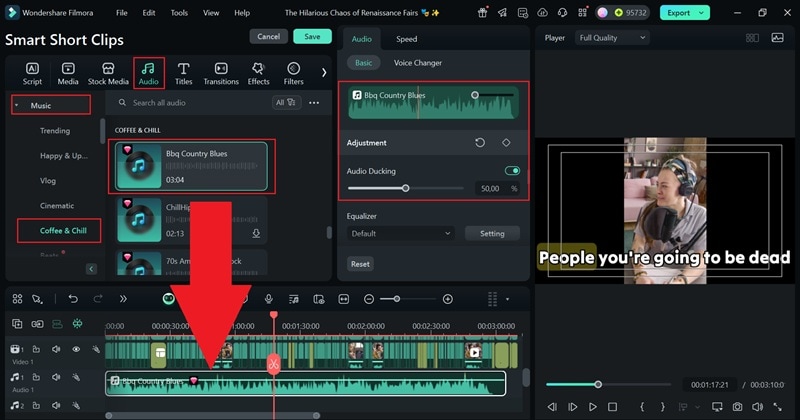The width and height of the screenshot is (800, 420).
Task: Take a snapshot with the camera icon
Action: click(x=737, y=407)
